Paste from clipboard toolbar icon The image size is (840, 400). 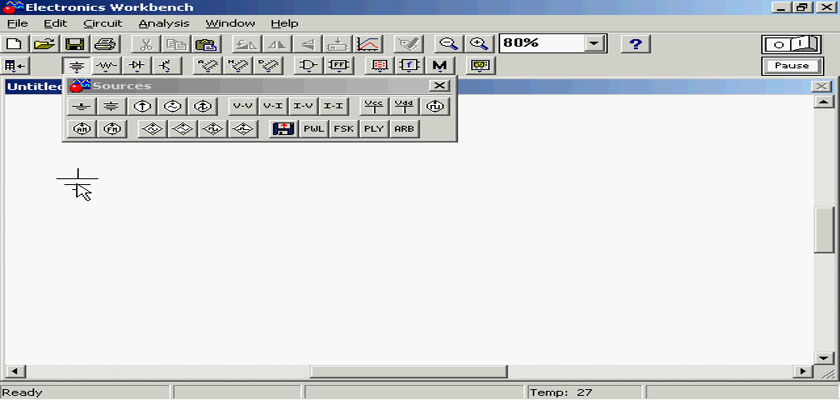pyautogui.click(x=205, y=44)
